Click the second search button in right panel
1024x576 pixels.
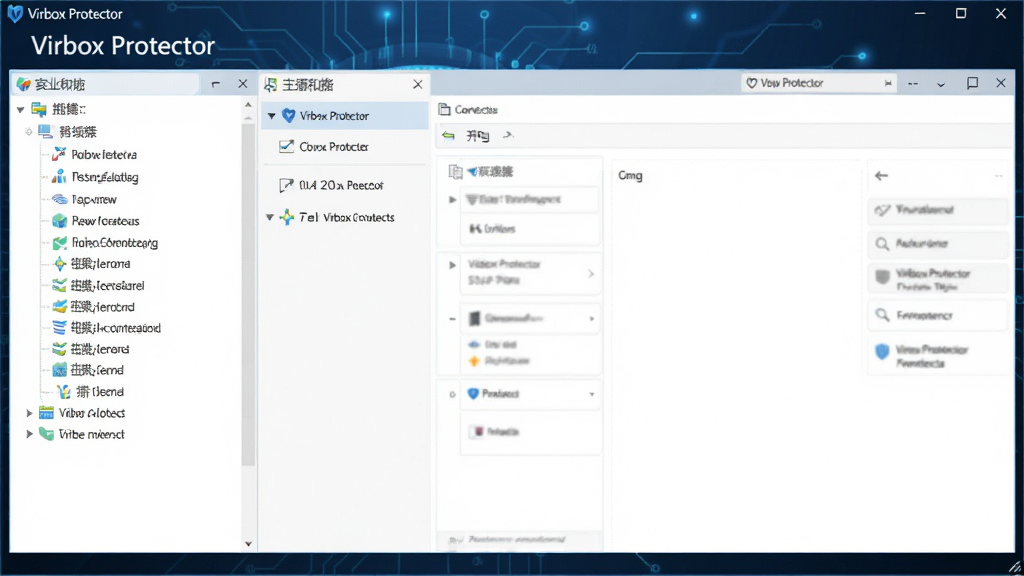click(x=938, y=315)
